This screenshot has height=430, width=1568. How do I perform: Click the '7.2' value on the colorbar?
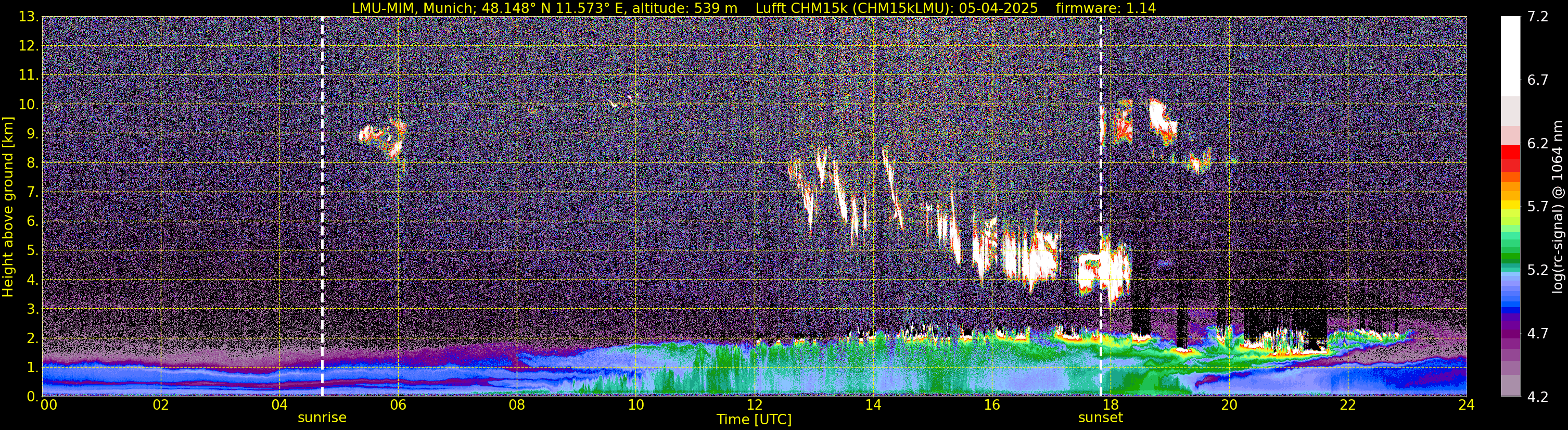[1538, 17]
